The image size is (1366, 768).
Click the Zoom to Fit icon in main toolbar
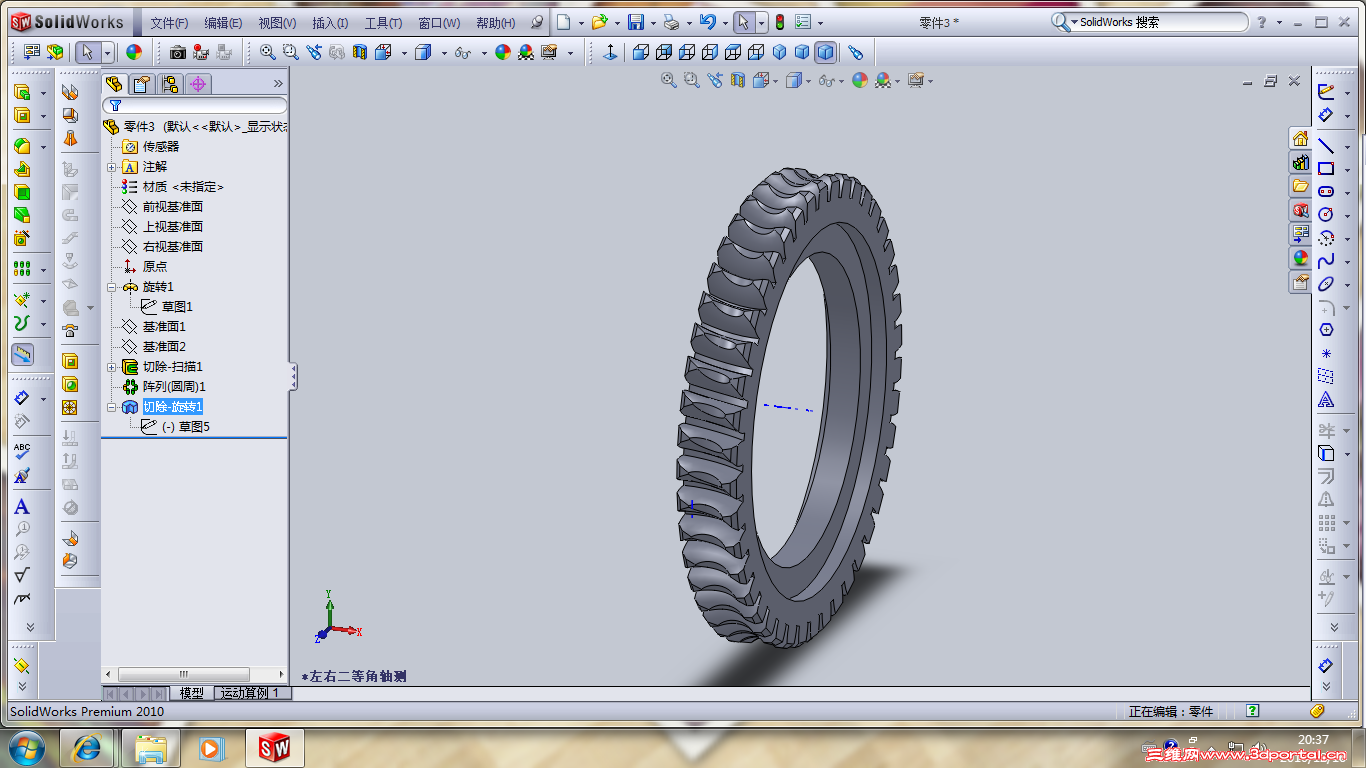point(267,52)
